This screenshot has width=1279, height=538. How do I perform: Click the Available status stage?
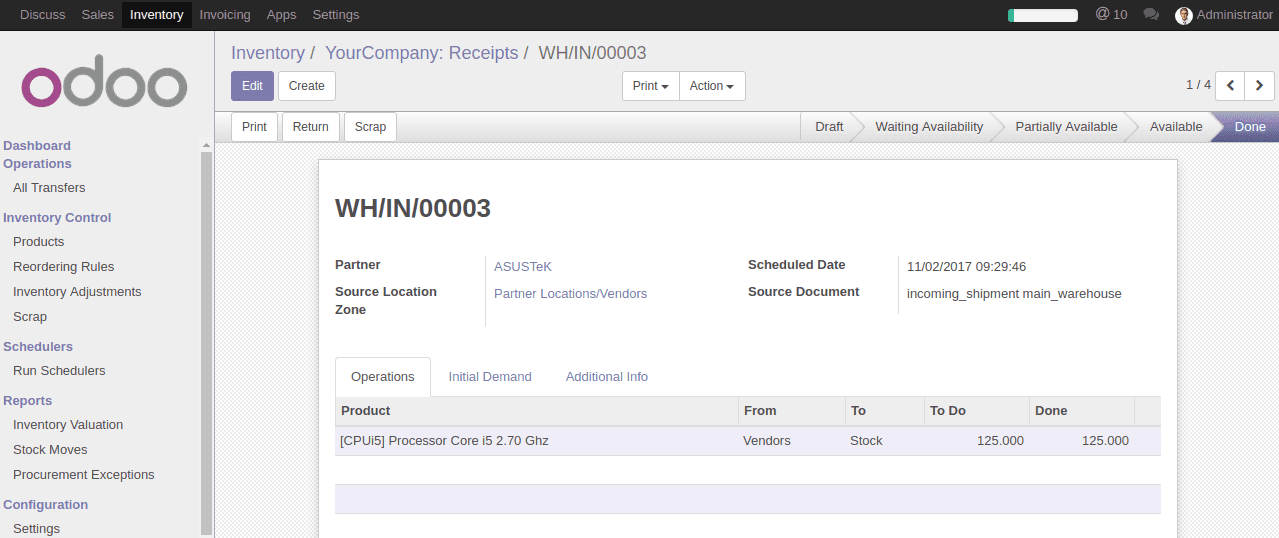tap(1176, 127)
